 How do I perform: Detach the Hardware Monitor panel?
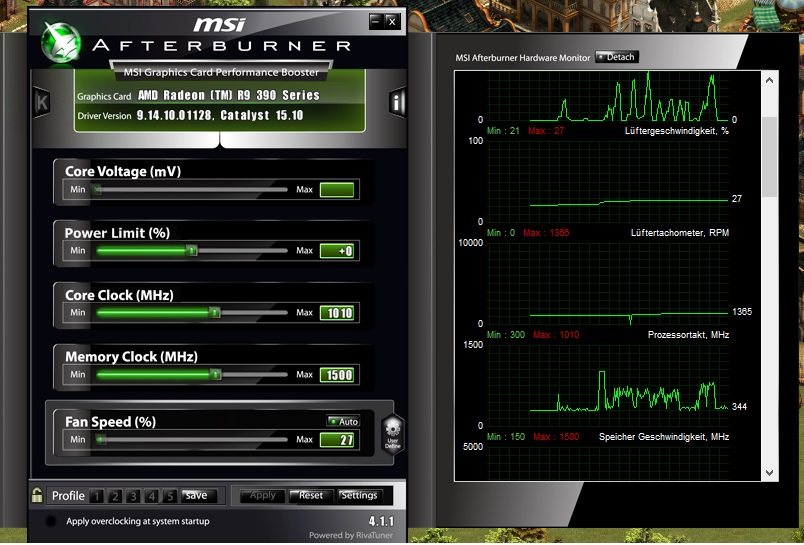pos(616,57)
